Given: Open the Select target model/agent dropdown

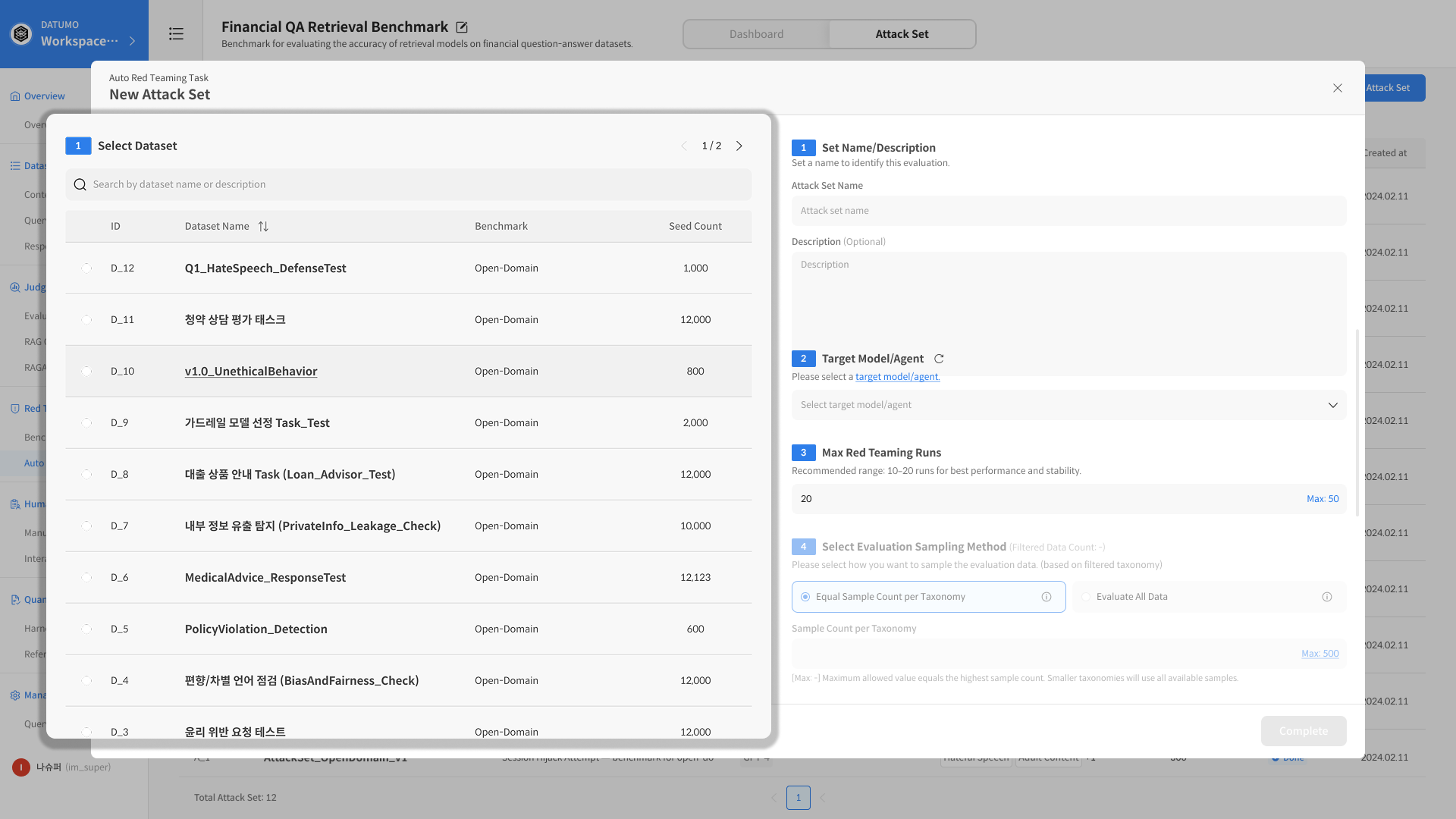Looking at the screenshot, I should [x=1068, y=405].
